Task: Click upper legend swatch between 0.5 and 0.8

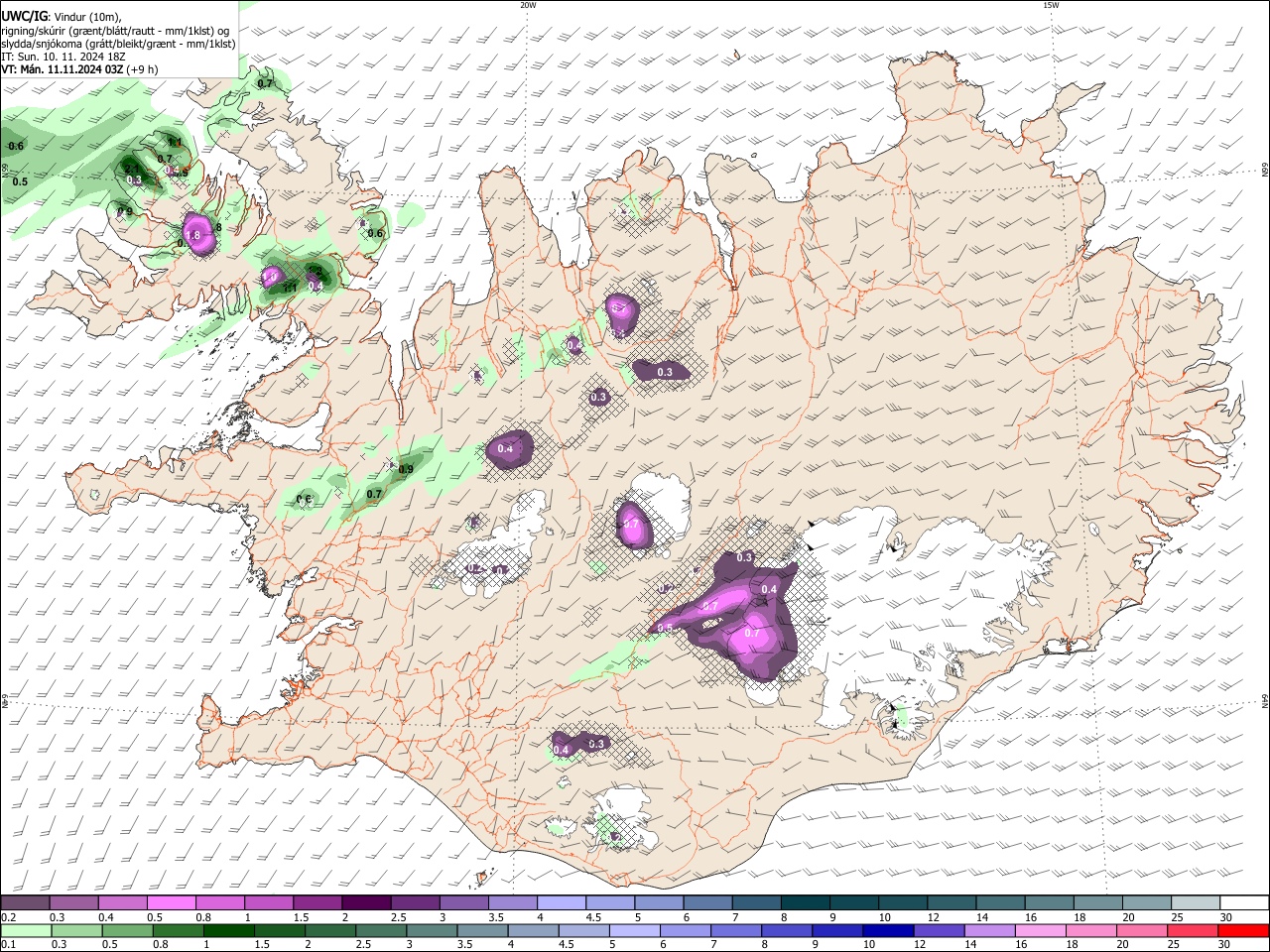Action: click(x=171, y=902)
